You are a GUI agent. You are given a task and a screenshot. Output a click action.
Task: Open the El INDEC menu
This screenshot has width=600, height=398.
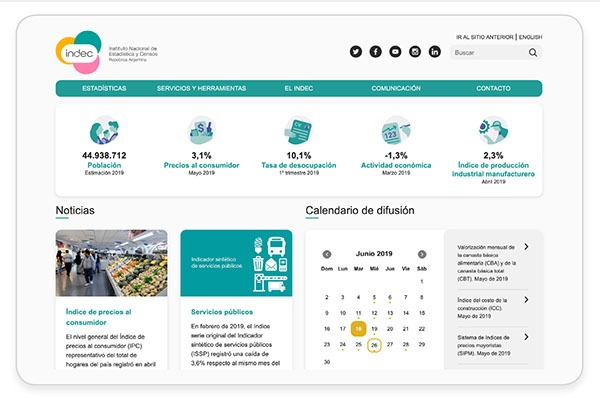point(299,88)
